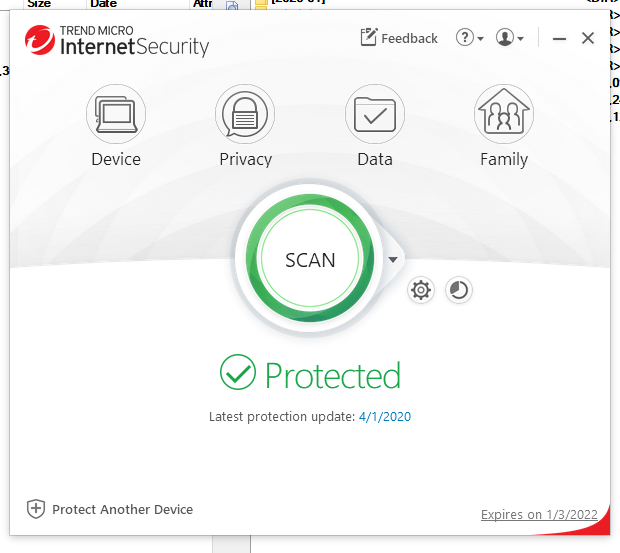Select the Privacy label text
The height and width of the screenshot is (553, 620).
[245, 159]
